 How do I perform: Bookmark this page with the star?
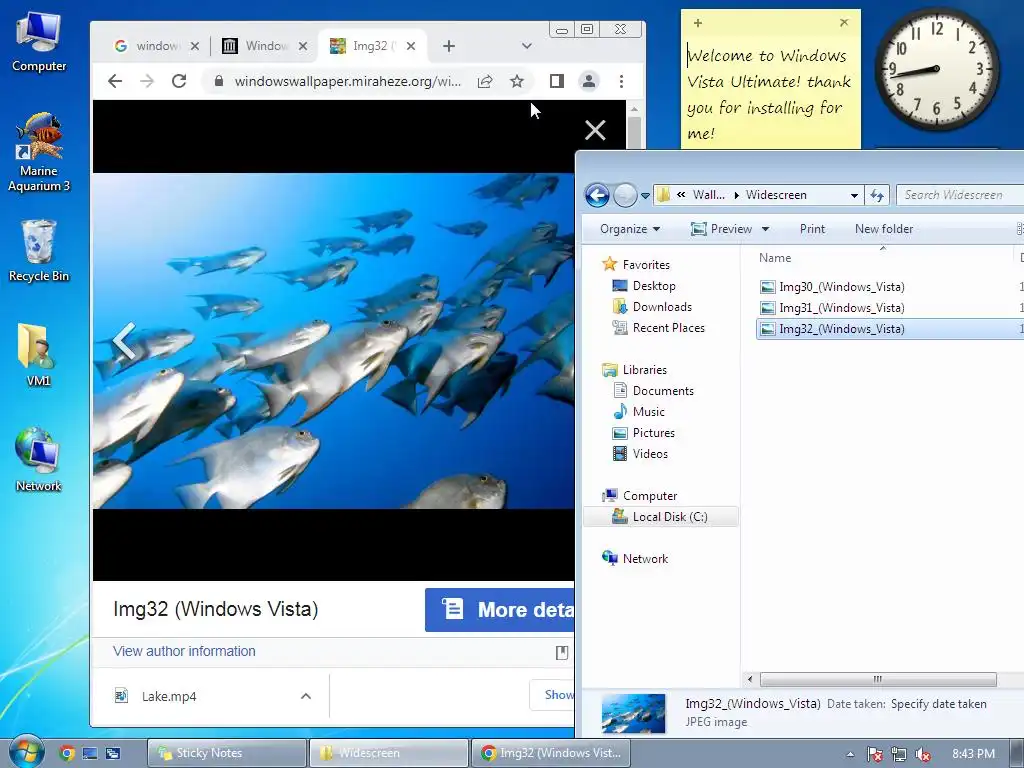(517, 81)
